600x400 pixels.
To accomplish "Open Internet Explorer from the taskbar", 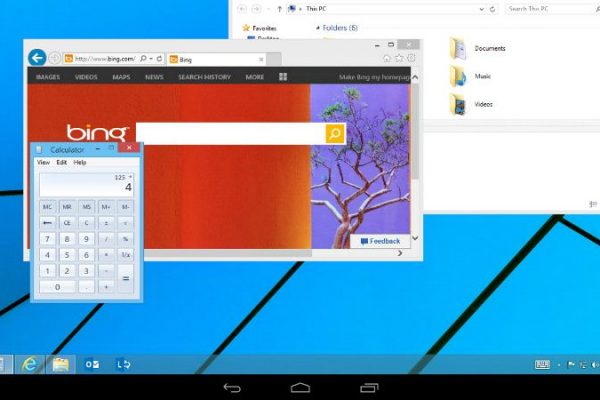I will [30, 364].
